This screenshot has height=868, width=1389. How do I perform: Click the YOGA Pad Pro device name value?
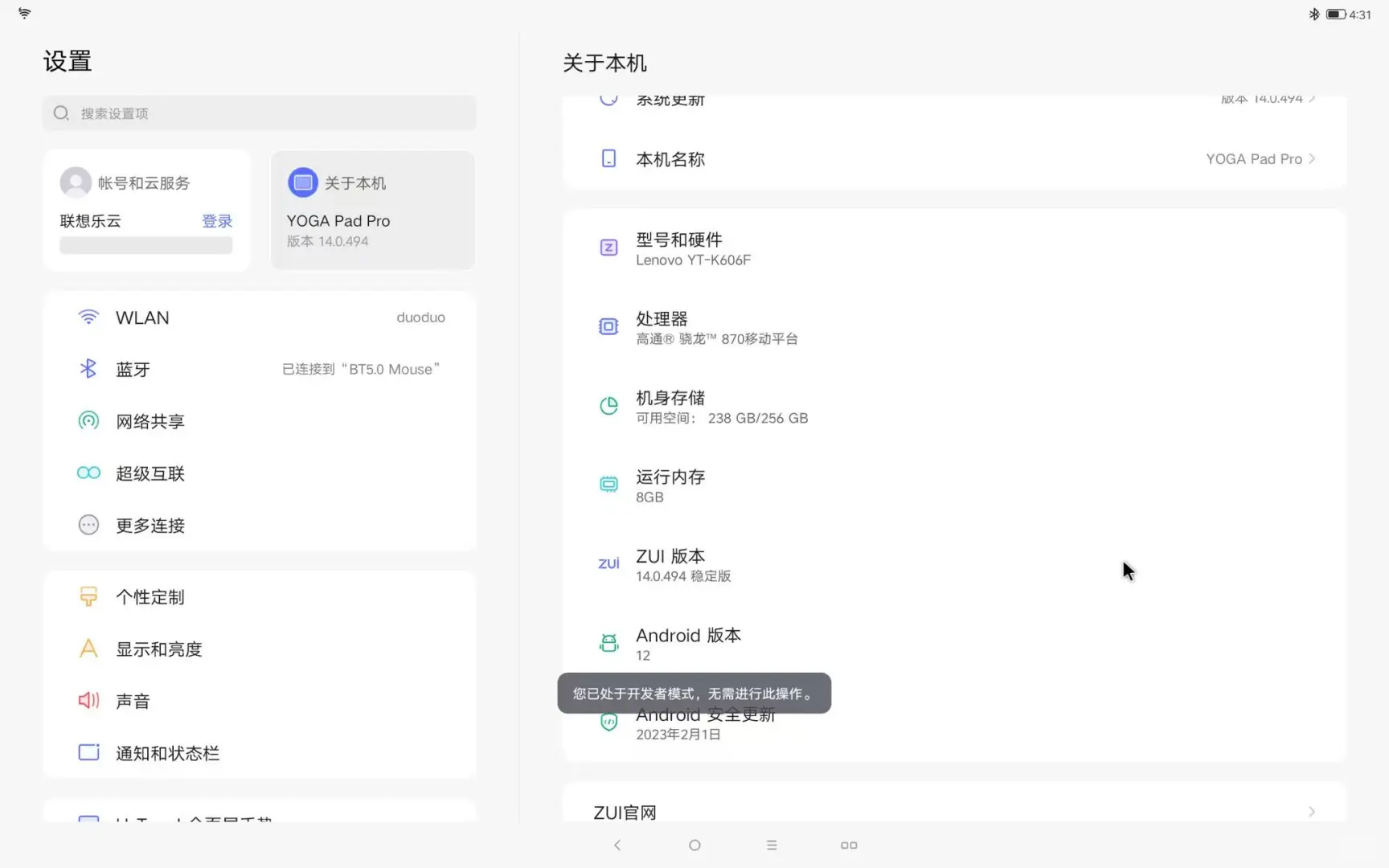pyautogui.click(x=1254, y=159)
